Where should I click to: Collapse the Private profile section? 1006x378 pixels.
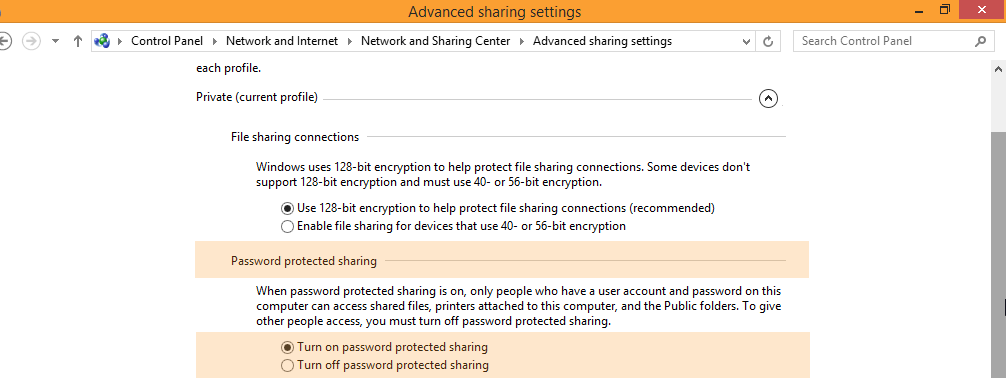point(768,98)
